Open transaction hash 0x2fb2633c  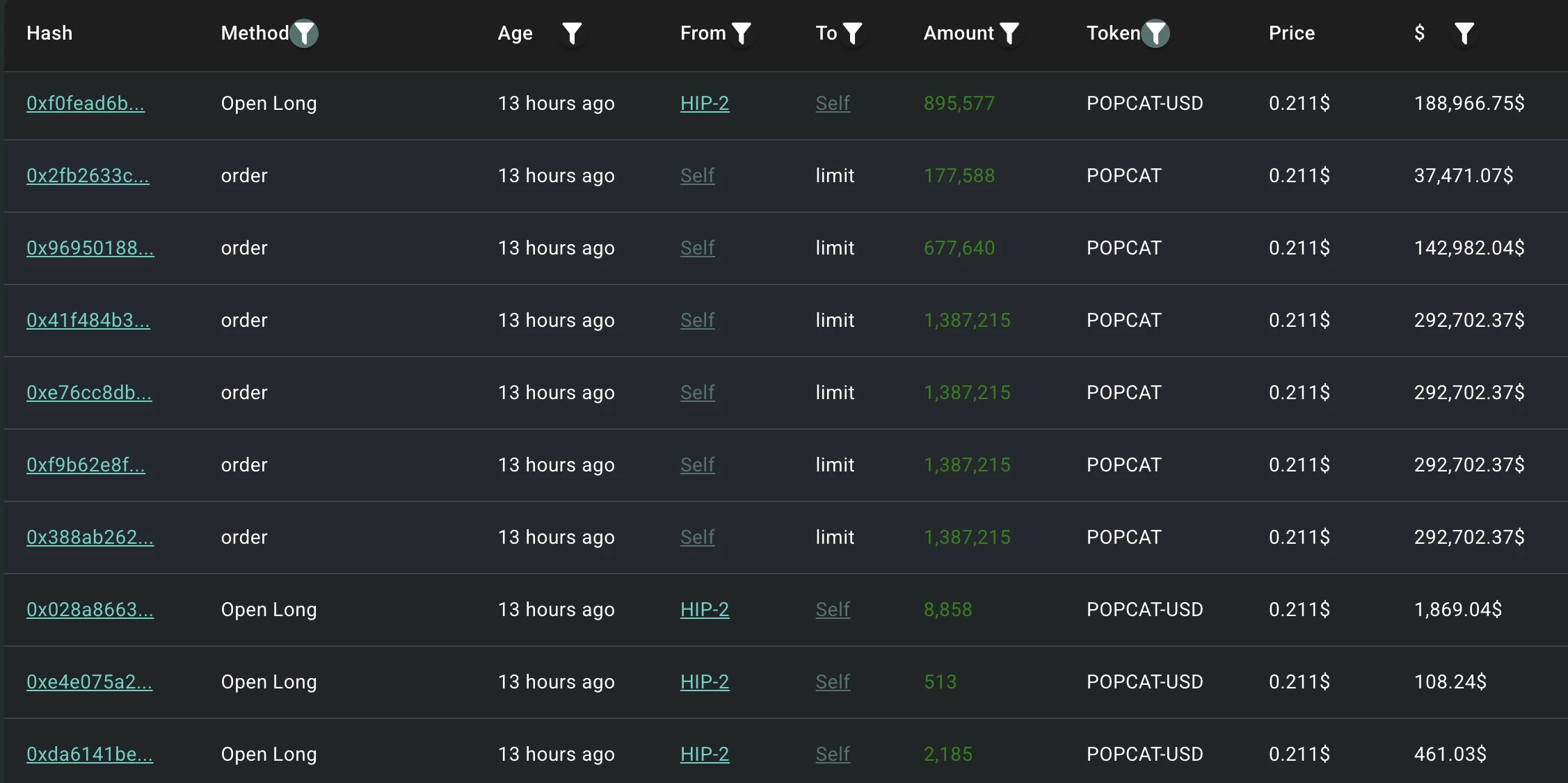pos(88,175)
